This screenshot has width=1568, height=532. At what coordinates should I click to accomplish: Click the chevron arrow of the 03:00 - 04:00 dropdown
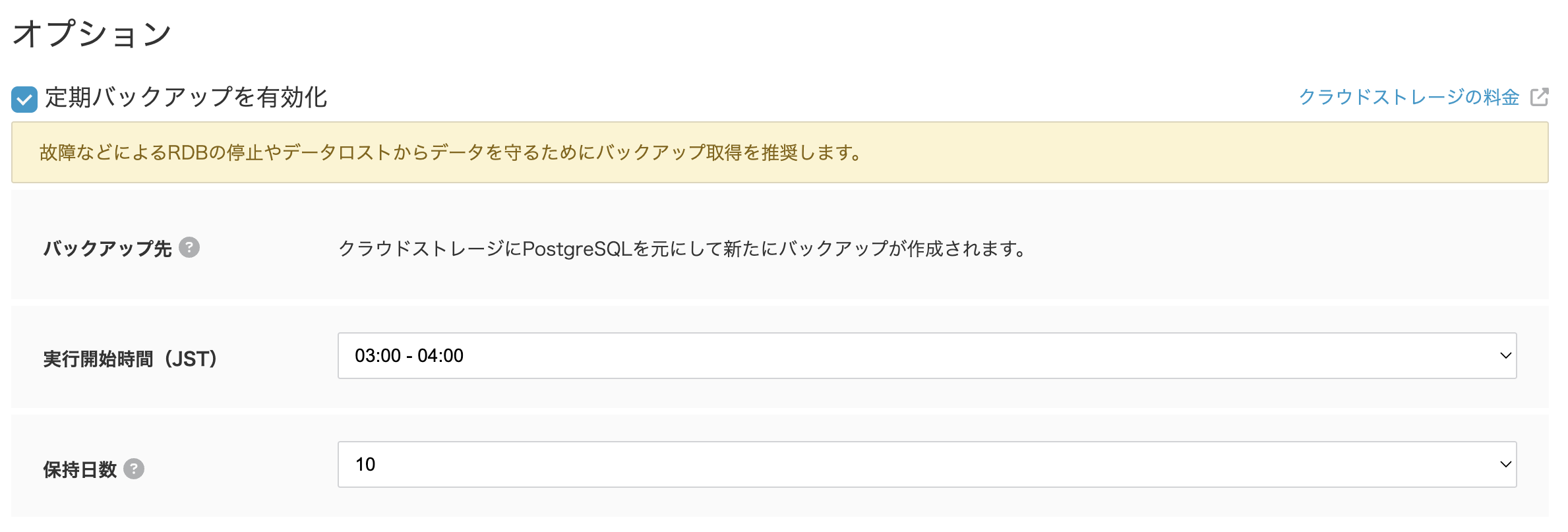[1505, 356]
